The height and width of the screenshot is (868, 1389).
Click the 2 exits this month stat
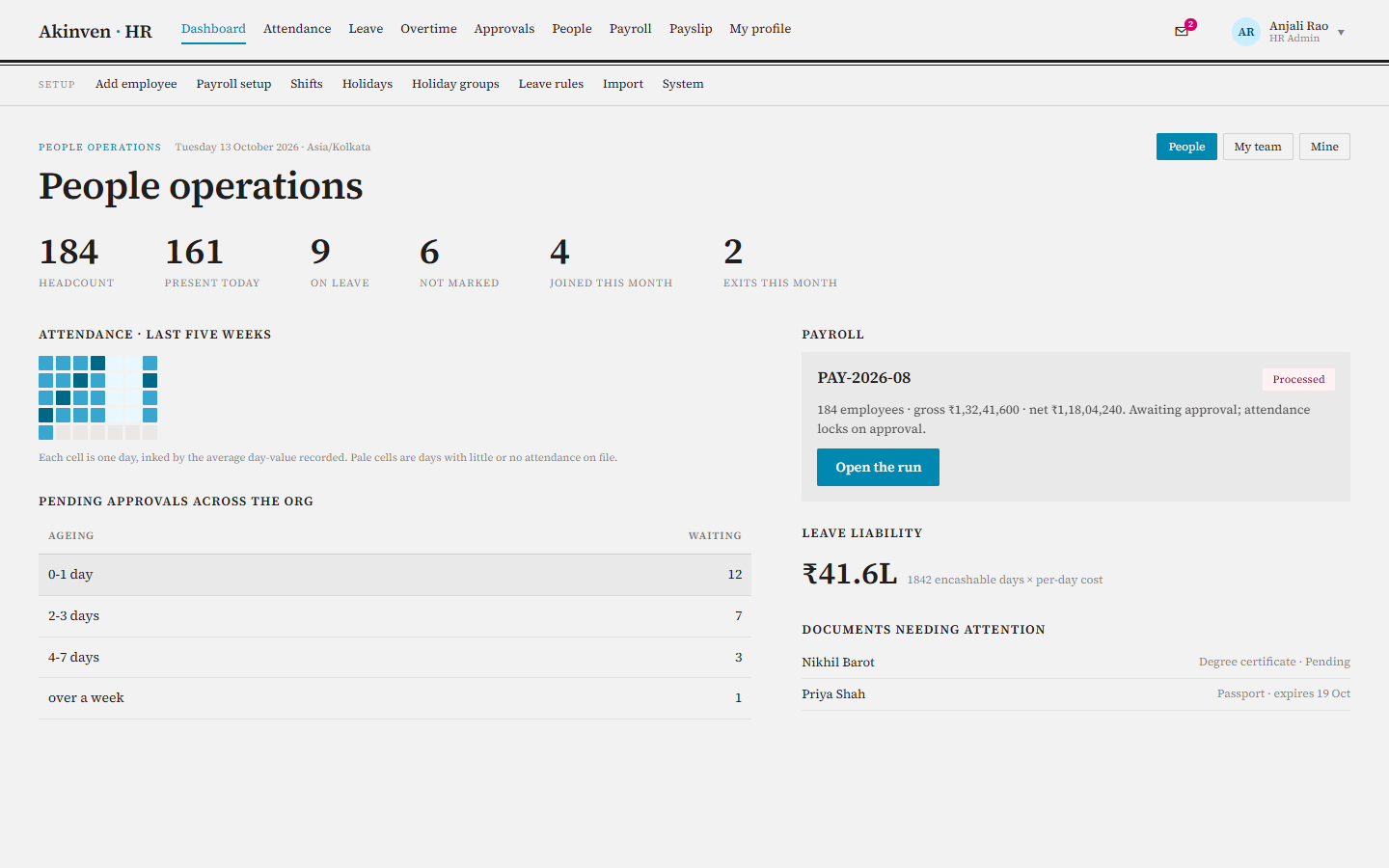pyautogui.click(x=780, y=261)
